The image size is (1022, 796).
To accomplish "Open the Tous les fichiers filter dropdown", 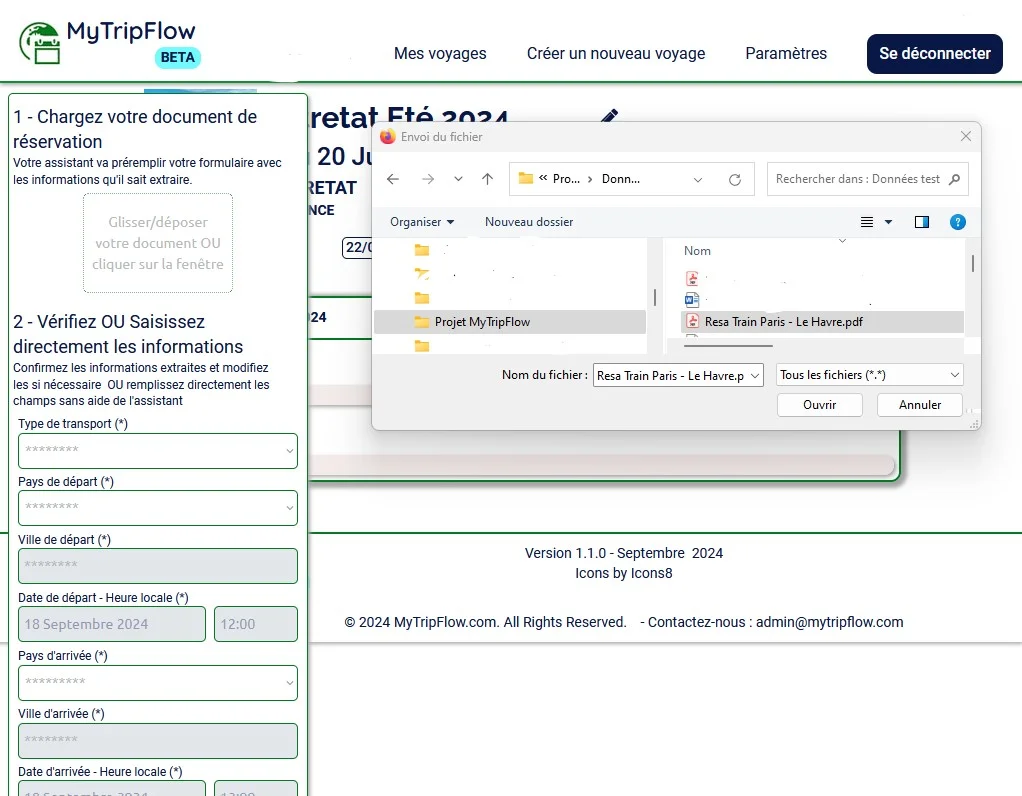I will pyautogui.click(x=868, y=373).
